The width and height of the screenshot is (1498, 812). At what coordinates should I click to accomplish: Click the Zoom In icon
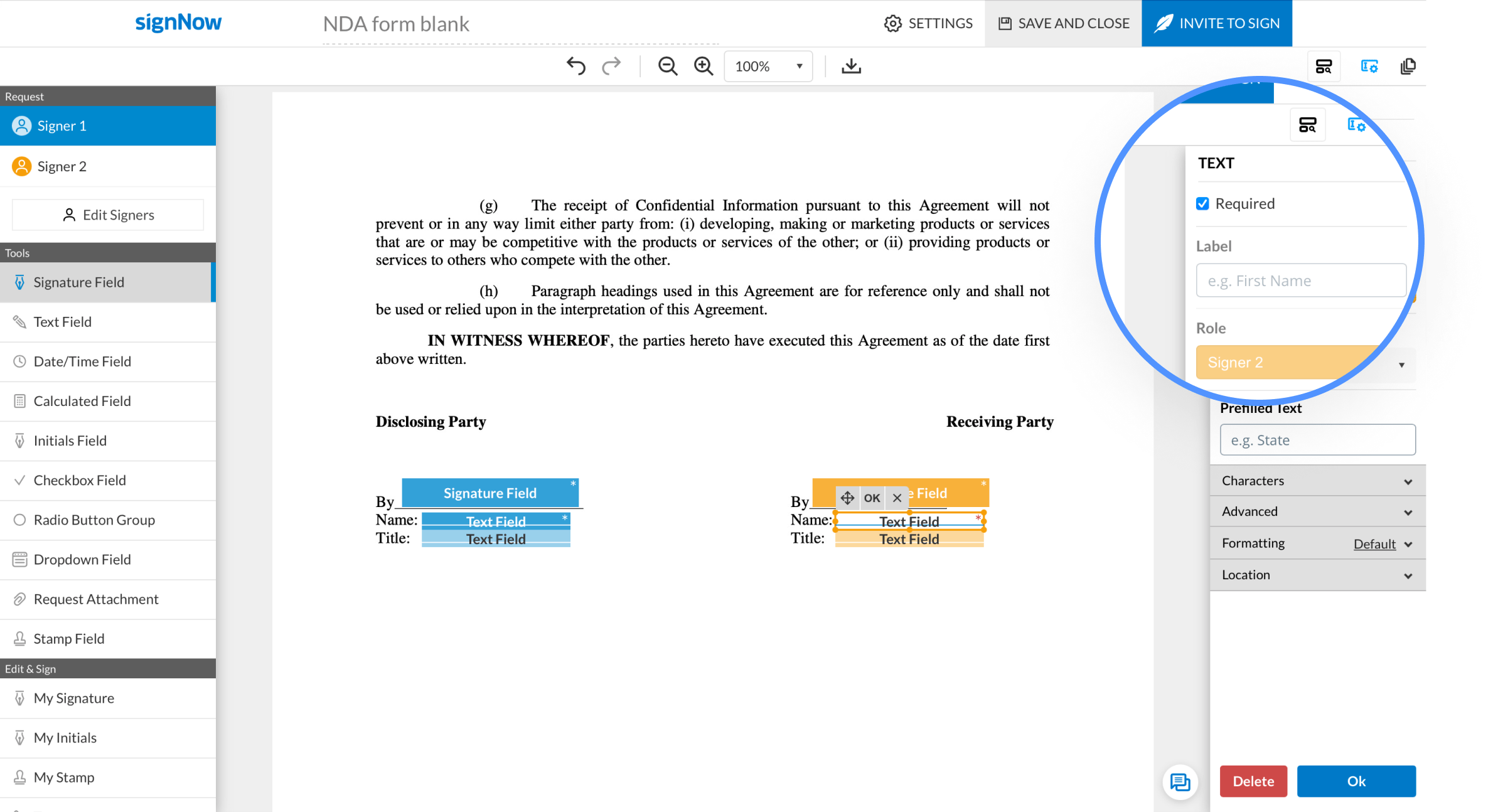pyautogui.click(x=702, y=66)
